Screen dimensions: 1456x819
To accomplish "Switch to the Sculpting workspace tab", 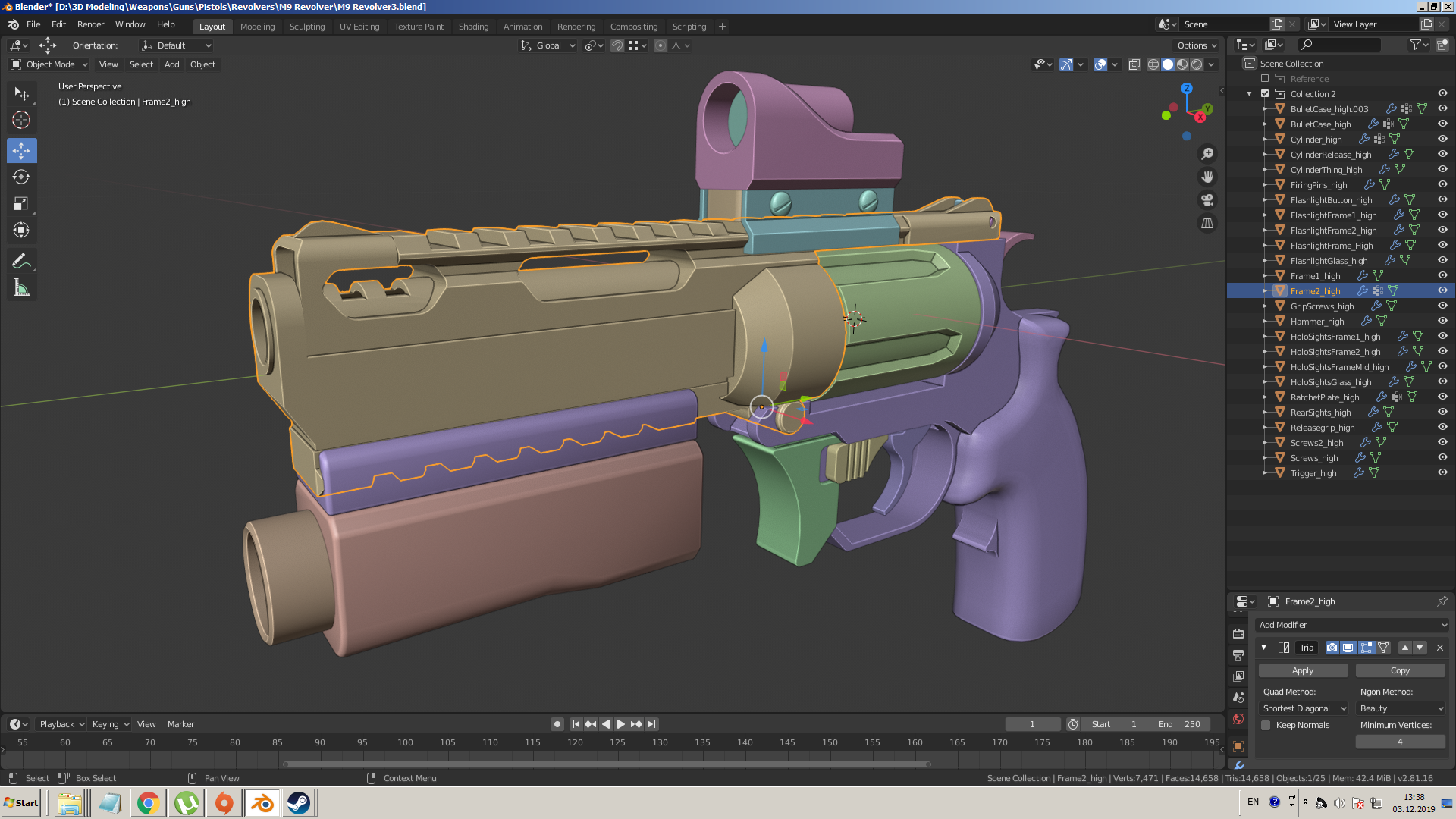I will tap(307, 26).
